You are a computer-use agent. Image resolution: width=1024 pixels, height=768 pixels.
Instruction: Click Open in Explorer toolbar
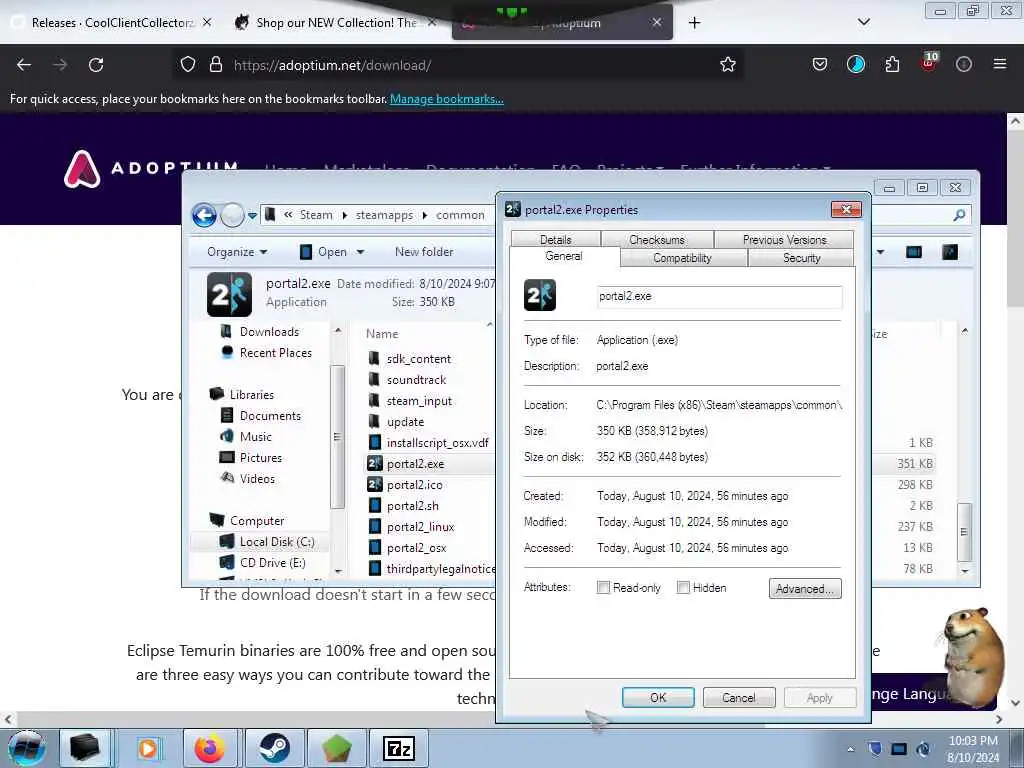pos(324,252)
